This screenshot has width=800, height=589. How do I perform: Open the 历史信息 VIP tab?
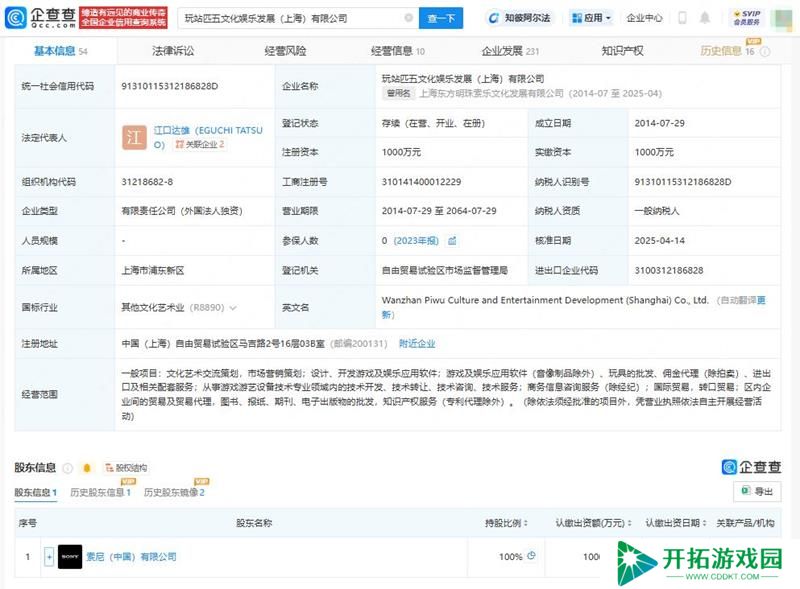tap(727, 51)
